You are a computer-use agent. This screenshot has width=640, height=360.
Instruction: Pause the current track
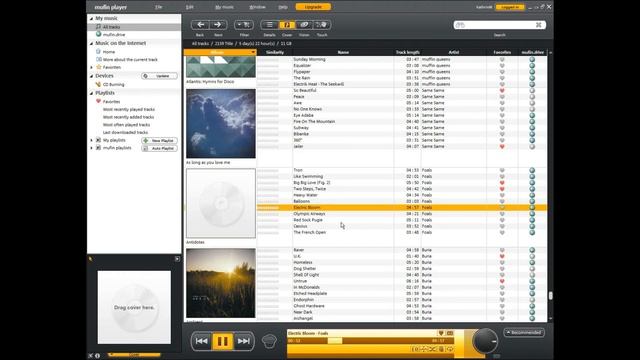[222, 341]
